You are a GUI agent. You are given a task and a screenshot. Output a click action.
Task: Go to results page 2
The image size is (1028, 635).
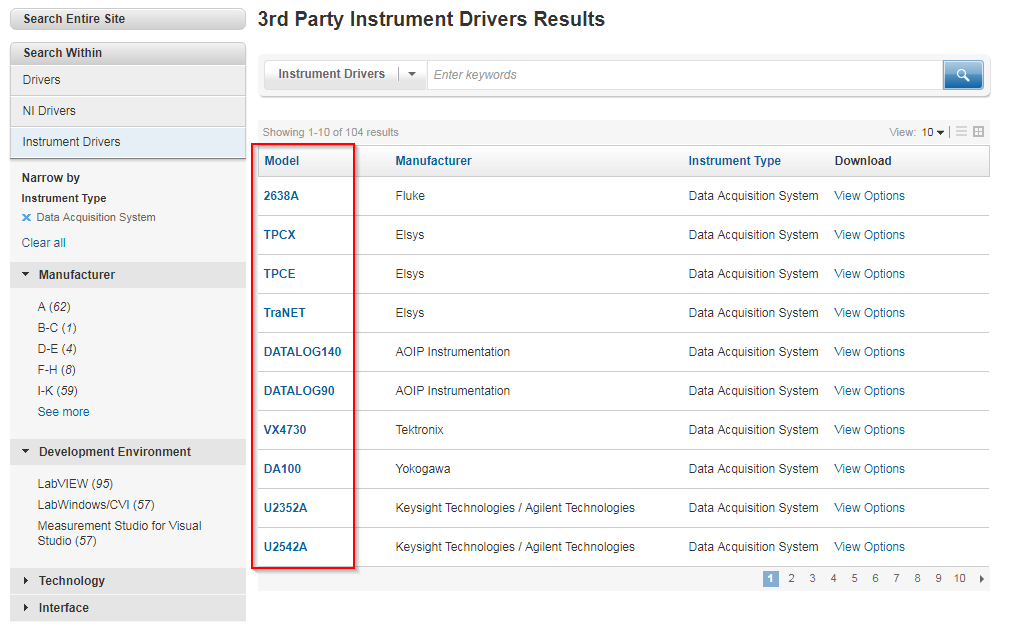click(791, 579)
